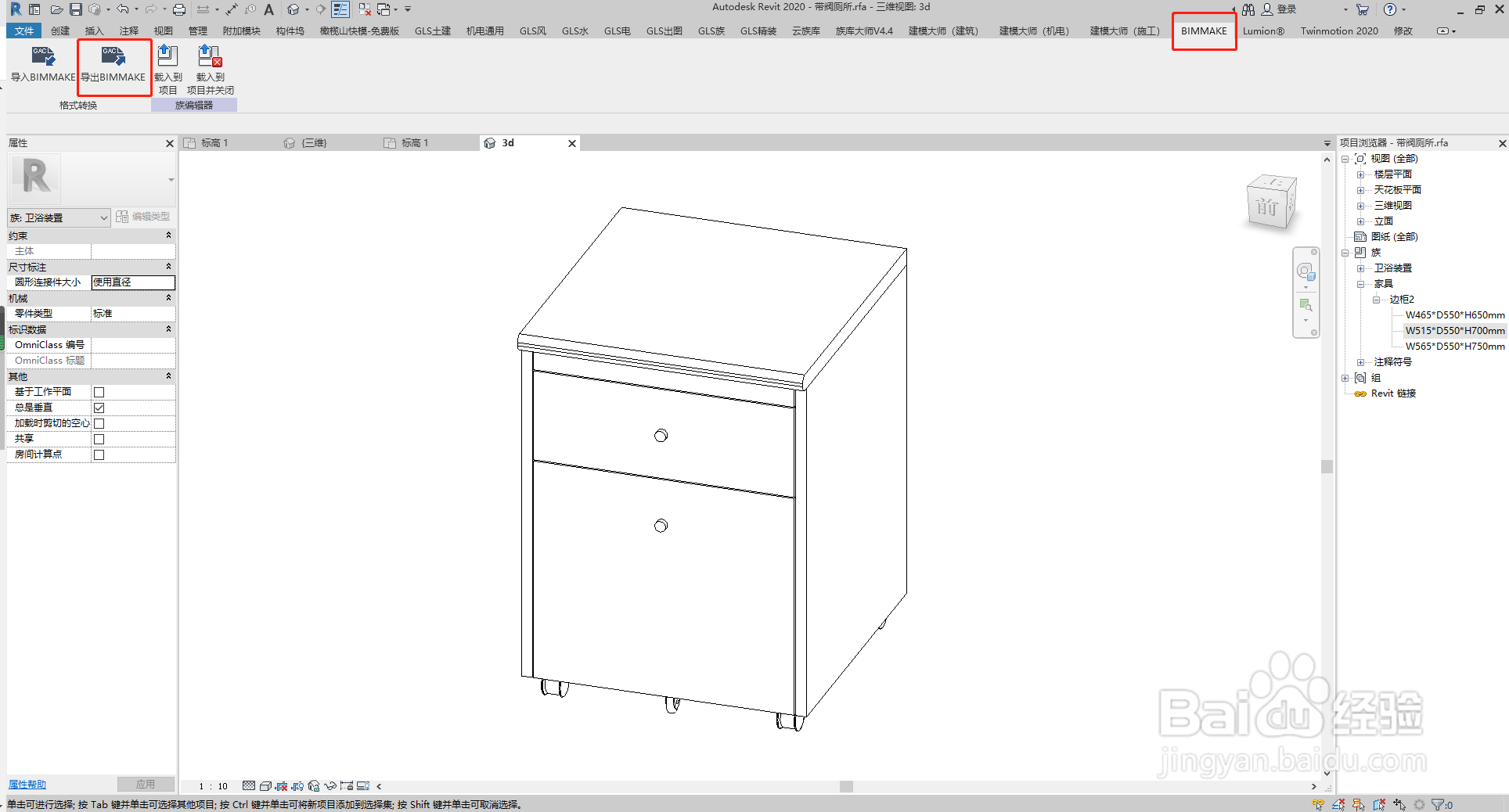
Task: Click the Switch Windows icon
Action: 384,9
